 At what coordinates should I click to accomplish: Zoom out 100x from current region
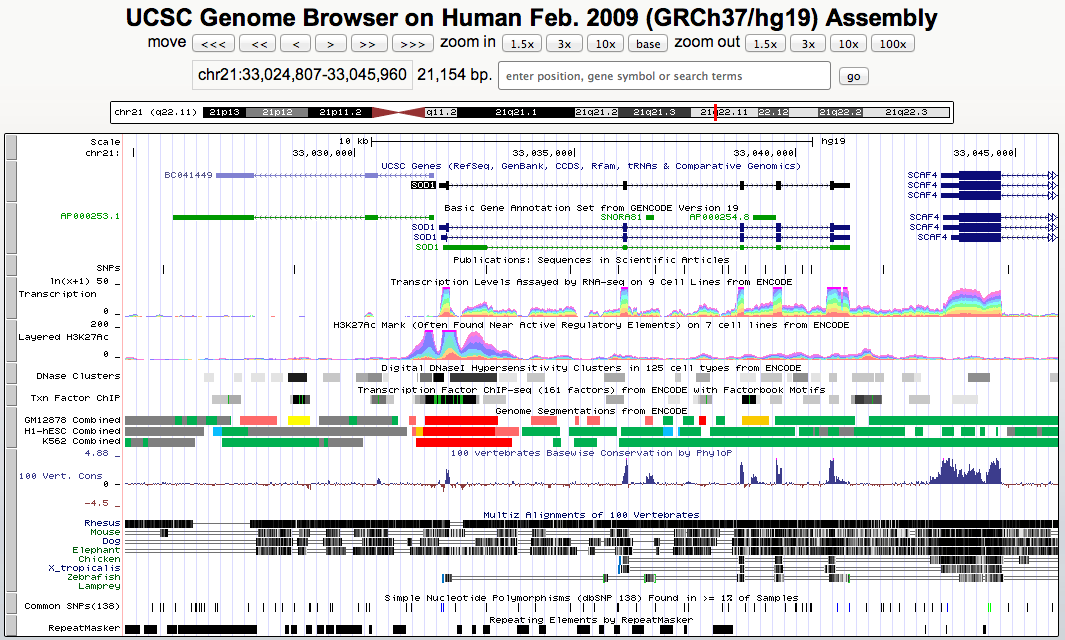(892, 44)
